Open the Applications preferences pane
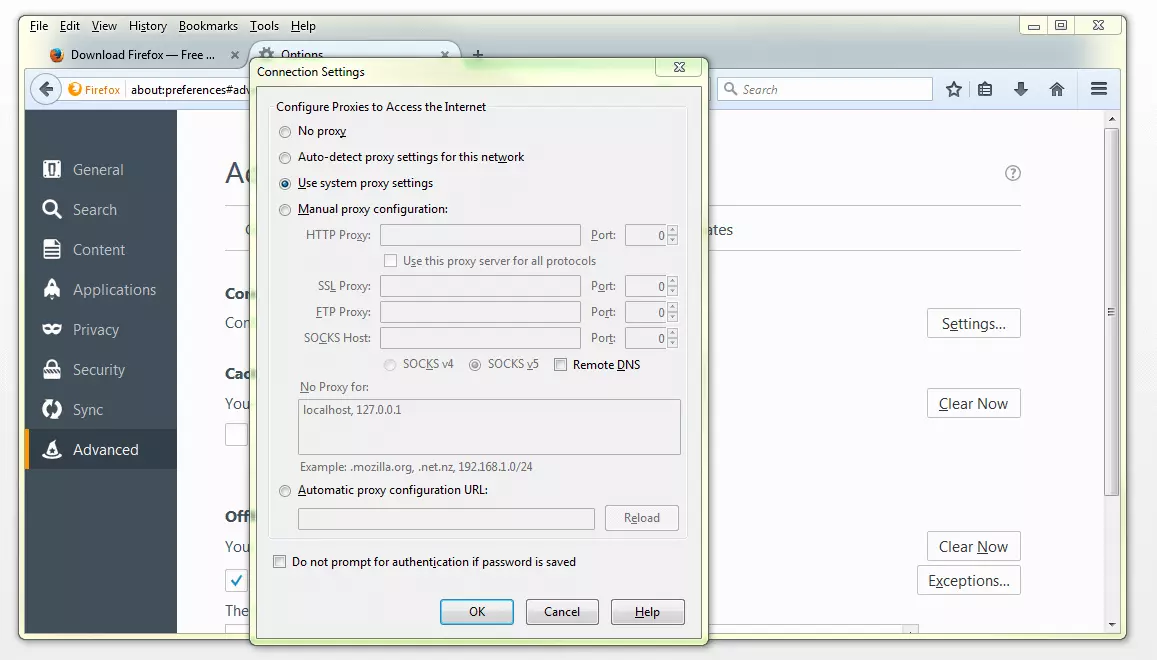 101,289
